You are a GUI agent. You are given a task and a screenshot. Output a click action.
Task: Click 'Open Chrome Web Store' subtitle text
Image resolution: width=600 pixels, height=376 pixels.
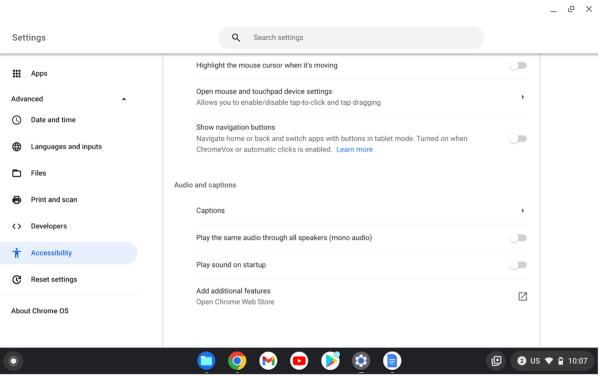[235, 302]
